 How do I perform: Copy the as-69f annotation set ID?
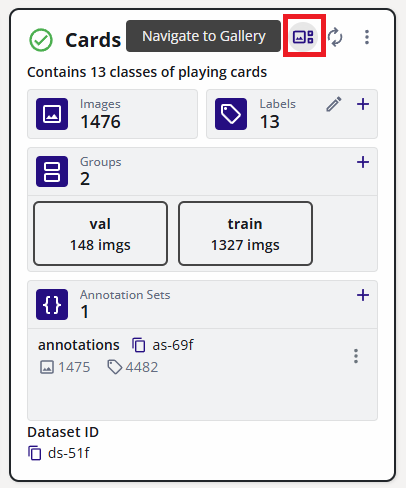point(139,345)
